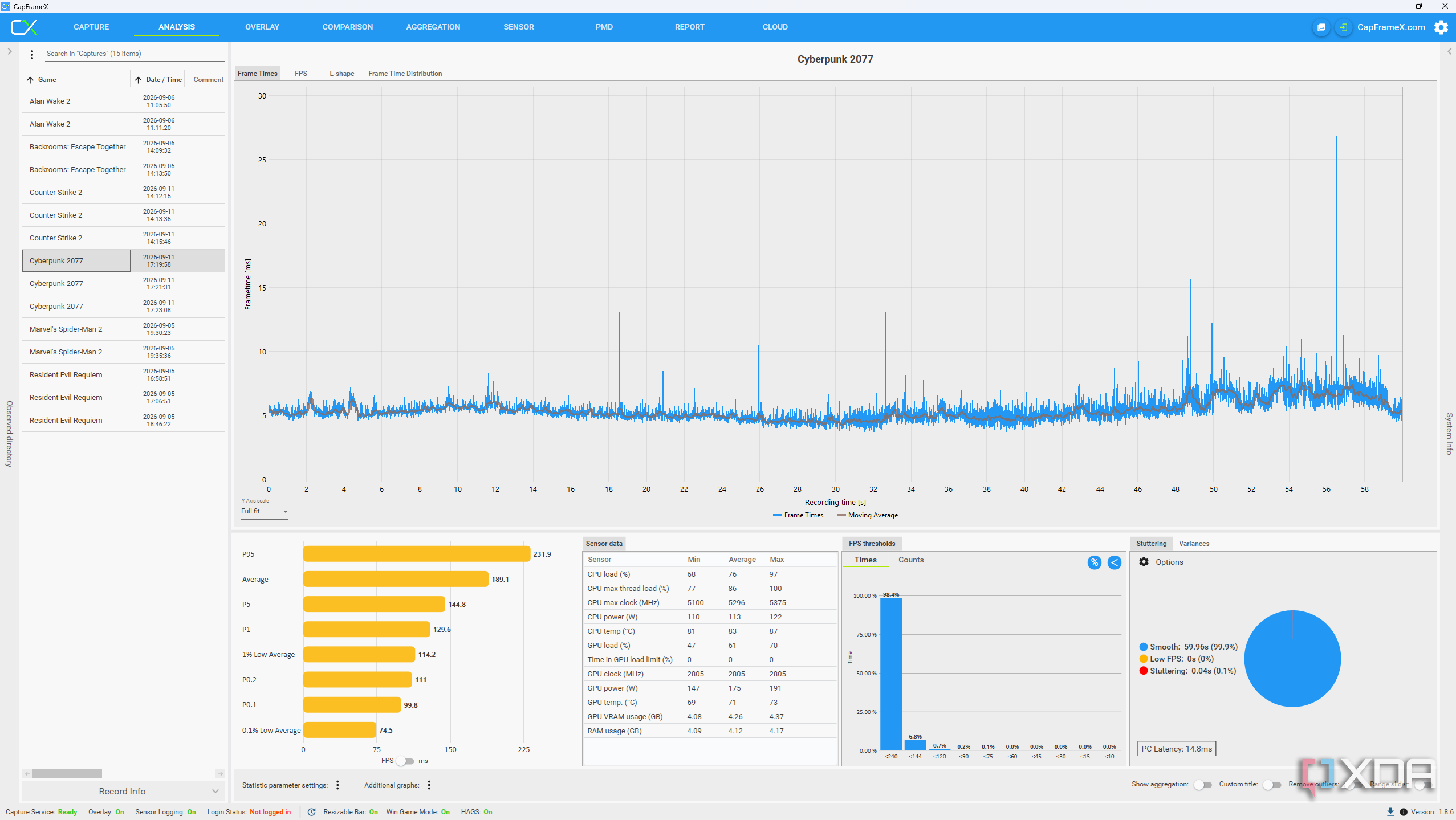Click the sort arrow beside the Game column

coord(30,80)
